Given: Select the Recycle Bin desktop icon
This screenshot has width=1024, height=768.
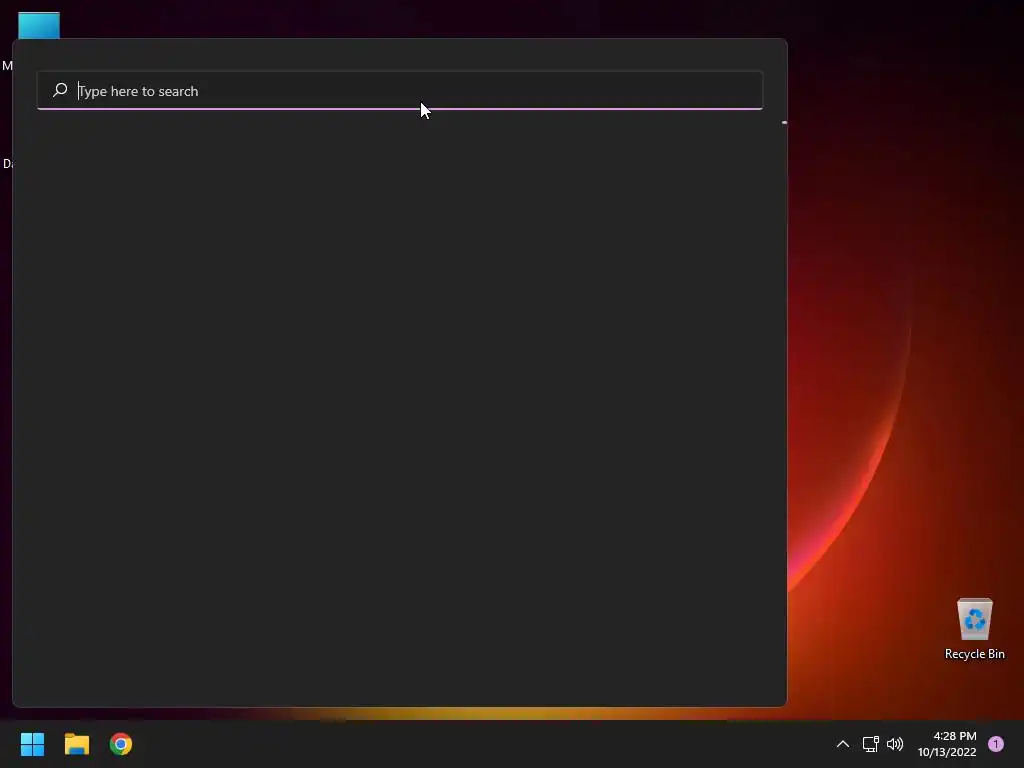Looking at the screenshot, I should 974,629.
